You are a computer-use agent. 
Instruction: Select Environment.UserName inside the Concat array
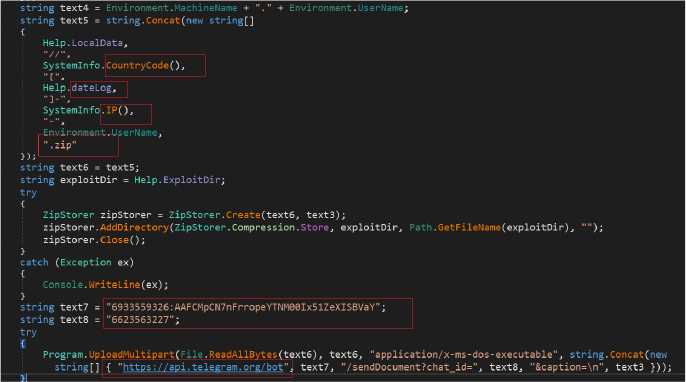pyautogui.click(x=100, y=133)
